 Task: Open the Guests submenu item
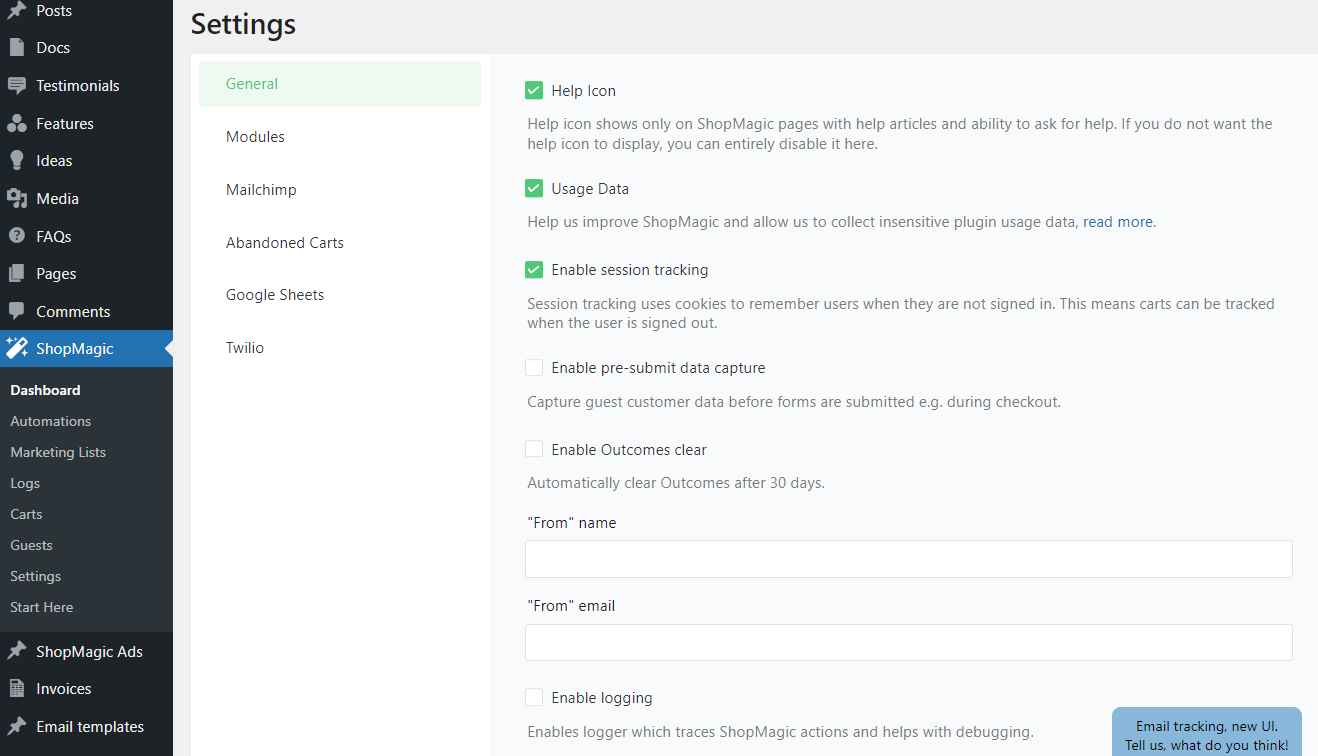pyautogui.click(x=31, y=545)
